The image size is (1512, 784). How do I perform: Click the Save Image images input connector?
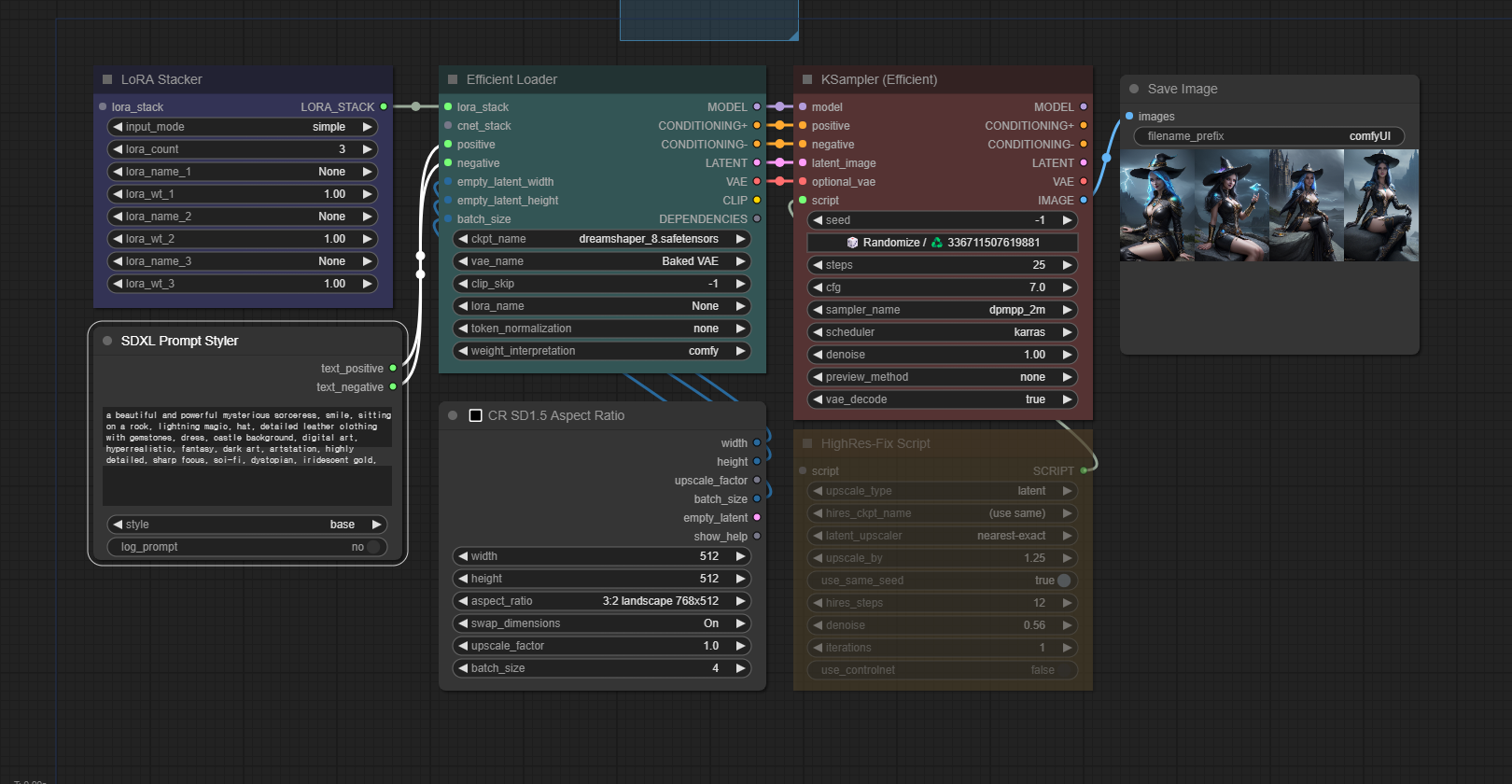point(1129,116)
